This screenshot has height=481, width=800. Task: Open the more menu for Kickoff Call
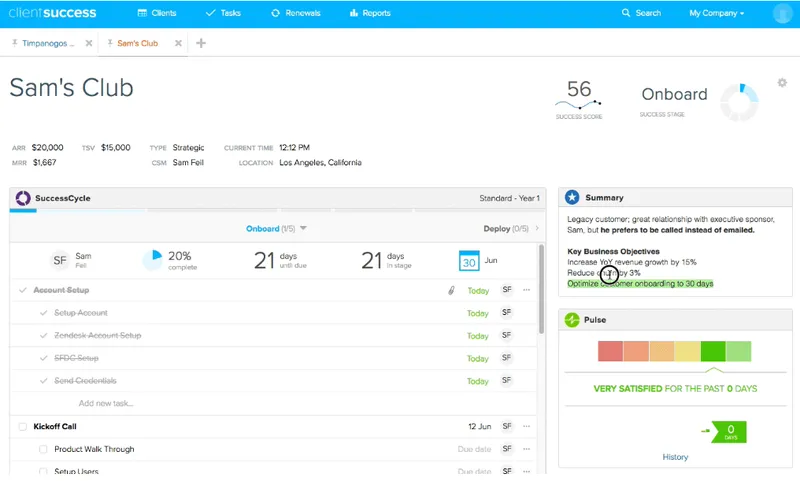tap(527, 426)
